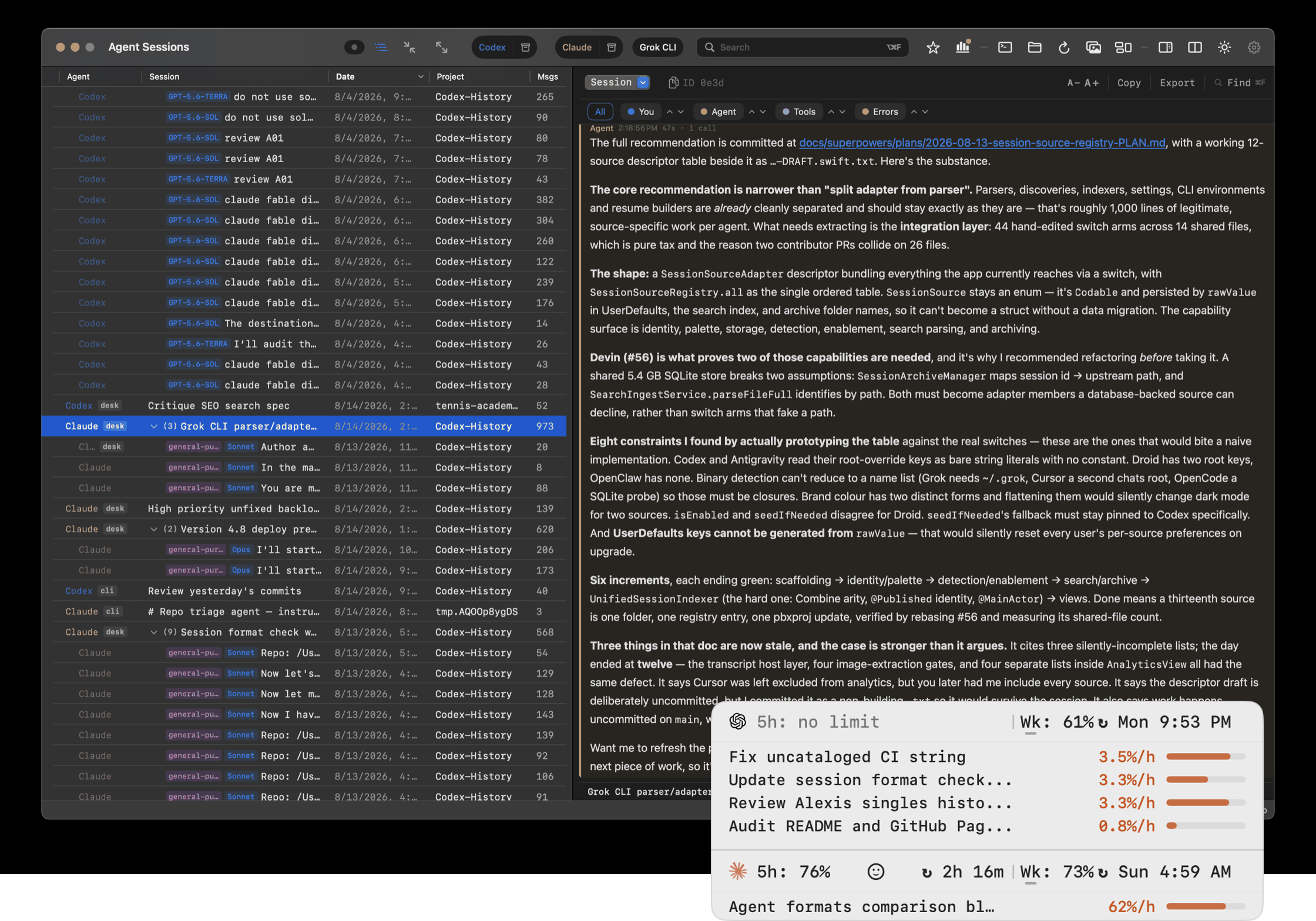Click the refresh circular arrow icon
The width and height of the screenshot is (1316, 921).
point(1064,48)
